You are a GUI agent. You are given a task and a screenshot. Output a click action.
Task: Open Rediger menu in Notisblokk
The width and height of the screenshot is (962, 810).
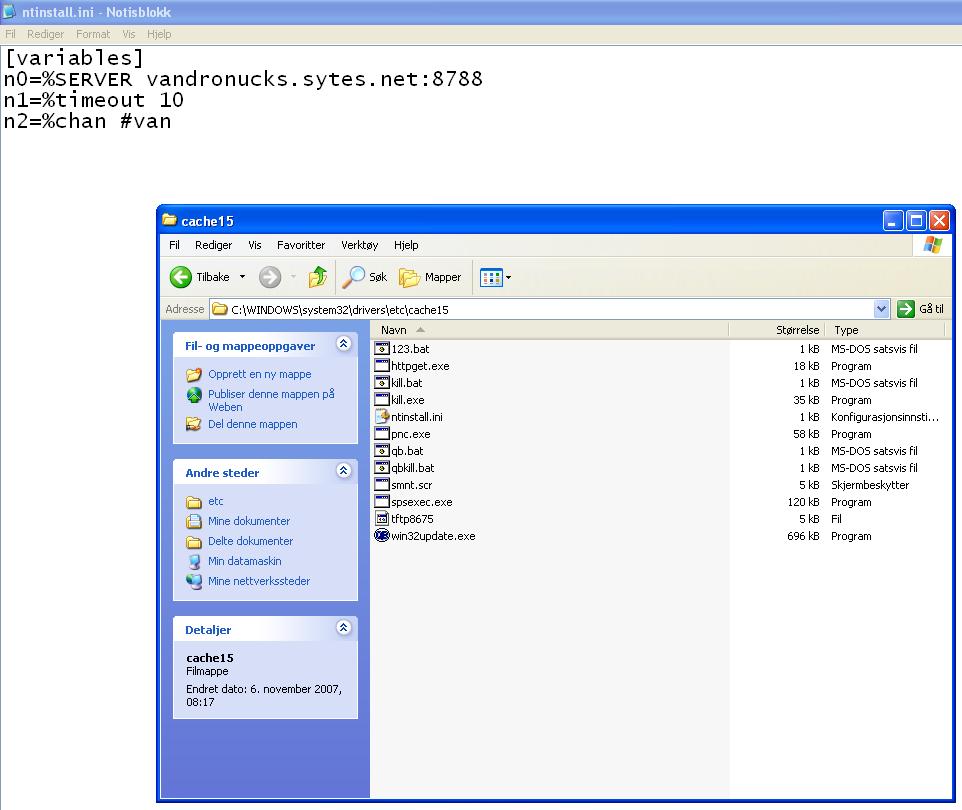pos(45,34)
